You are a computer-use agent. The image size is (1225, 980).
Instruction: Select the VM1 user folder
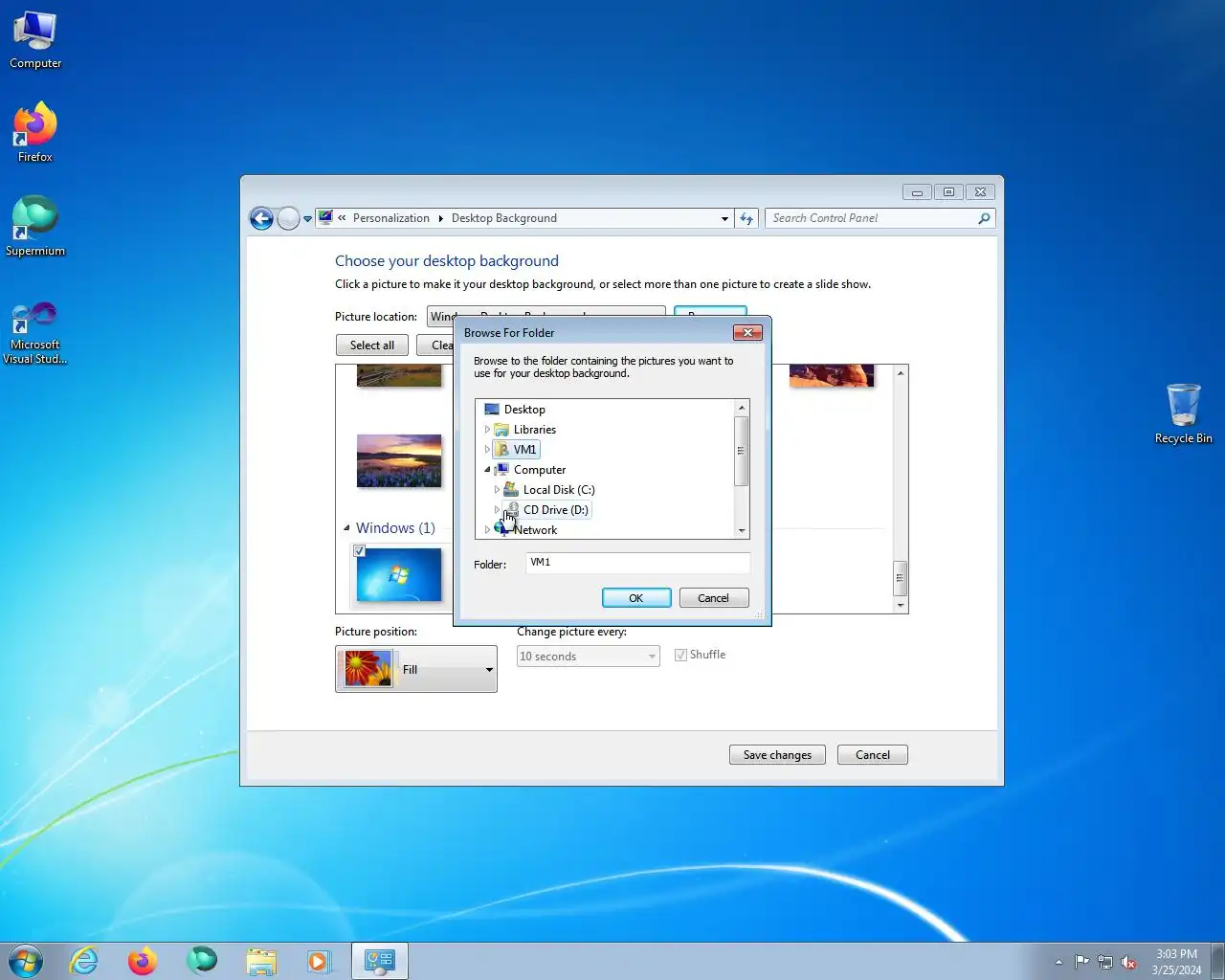coord(524,449)
